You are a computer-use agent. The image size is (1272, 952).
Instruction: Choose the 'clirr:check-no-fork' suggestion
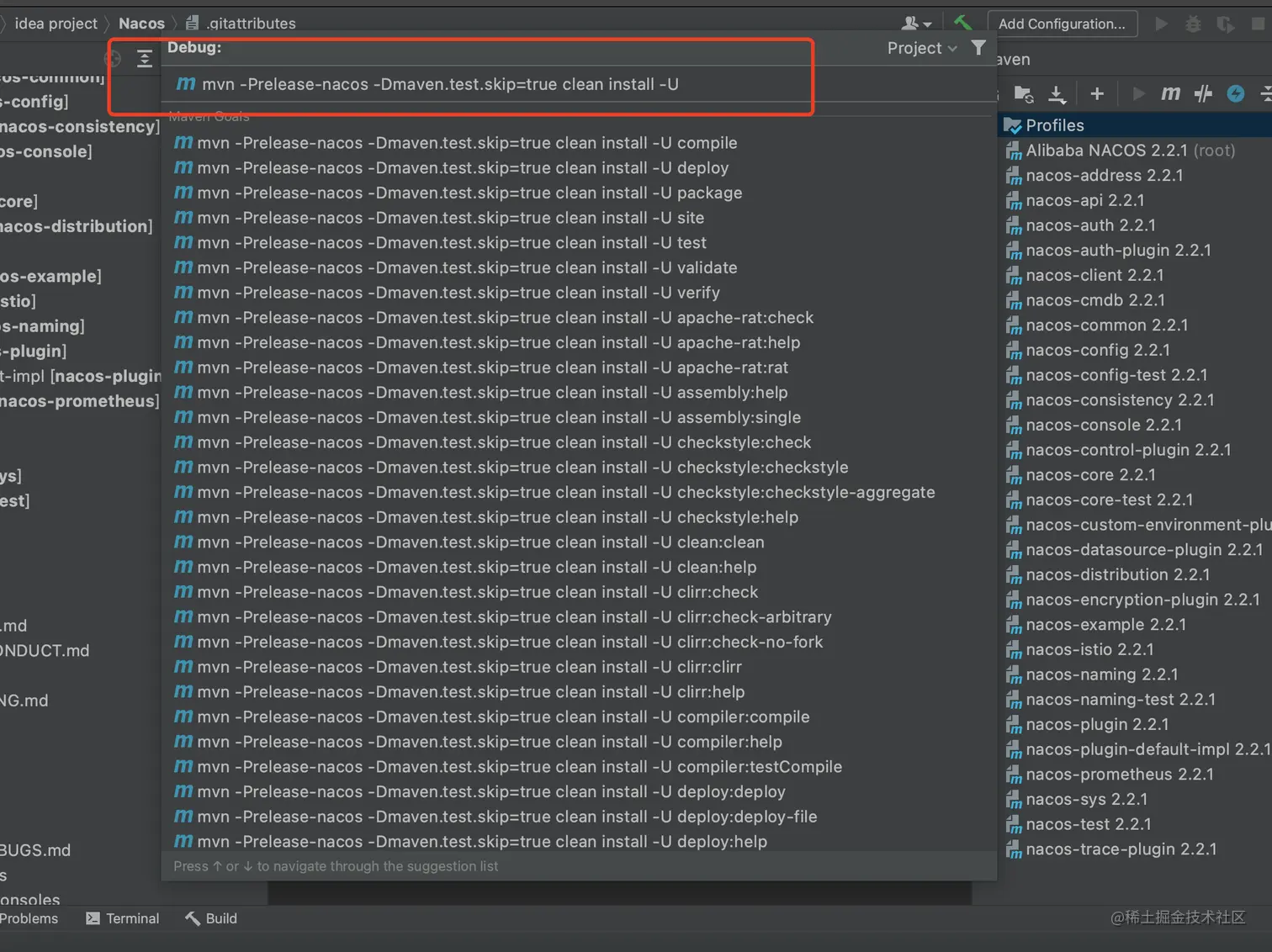(579, 642)
